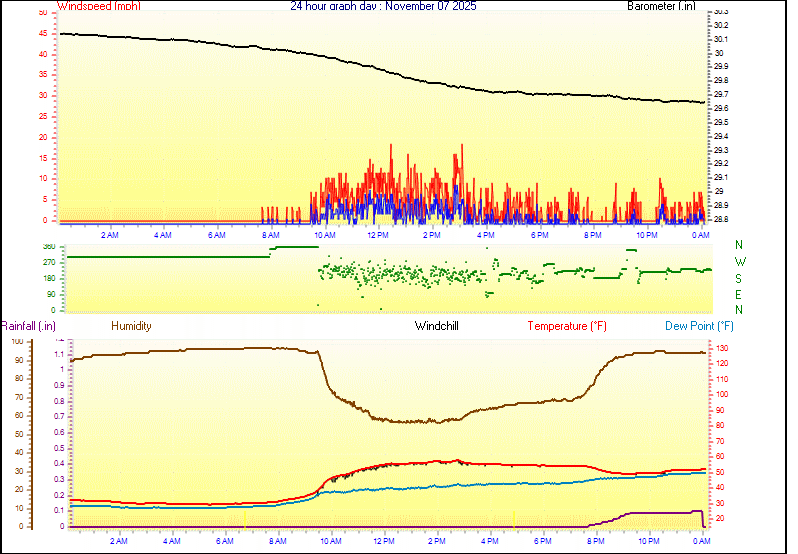Click the 29.6 value on the barometer scale

(x=720, y=108)
